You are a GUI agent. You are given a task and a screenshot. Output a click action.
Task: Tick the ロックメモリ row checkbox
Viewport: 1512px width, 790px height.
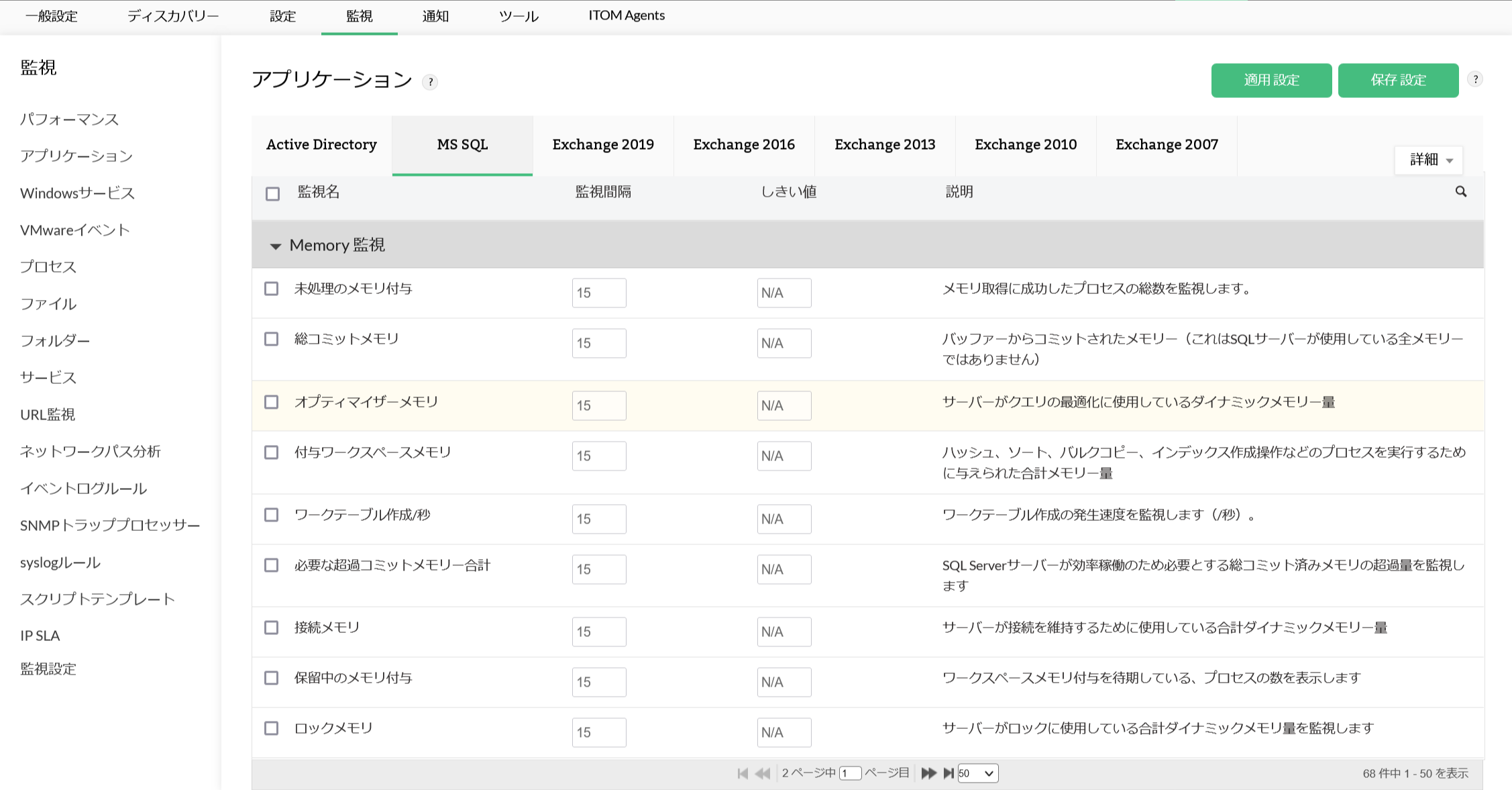[271, 728]
